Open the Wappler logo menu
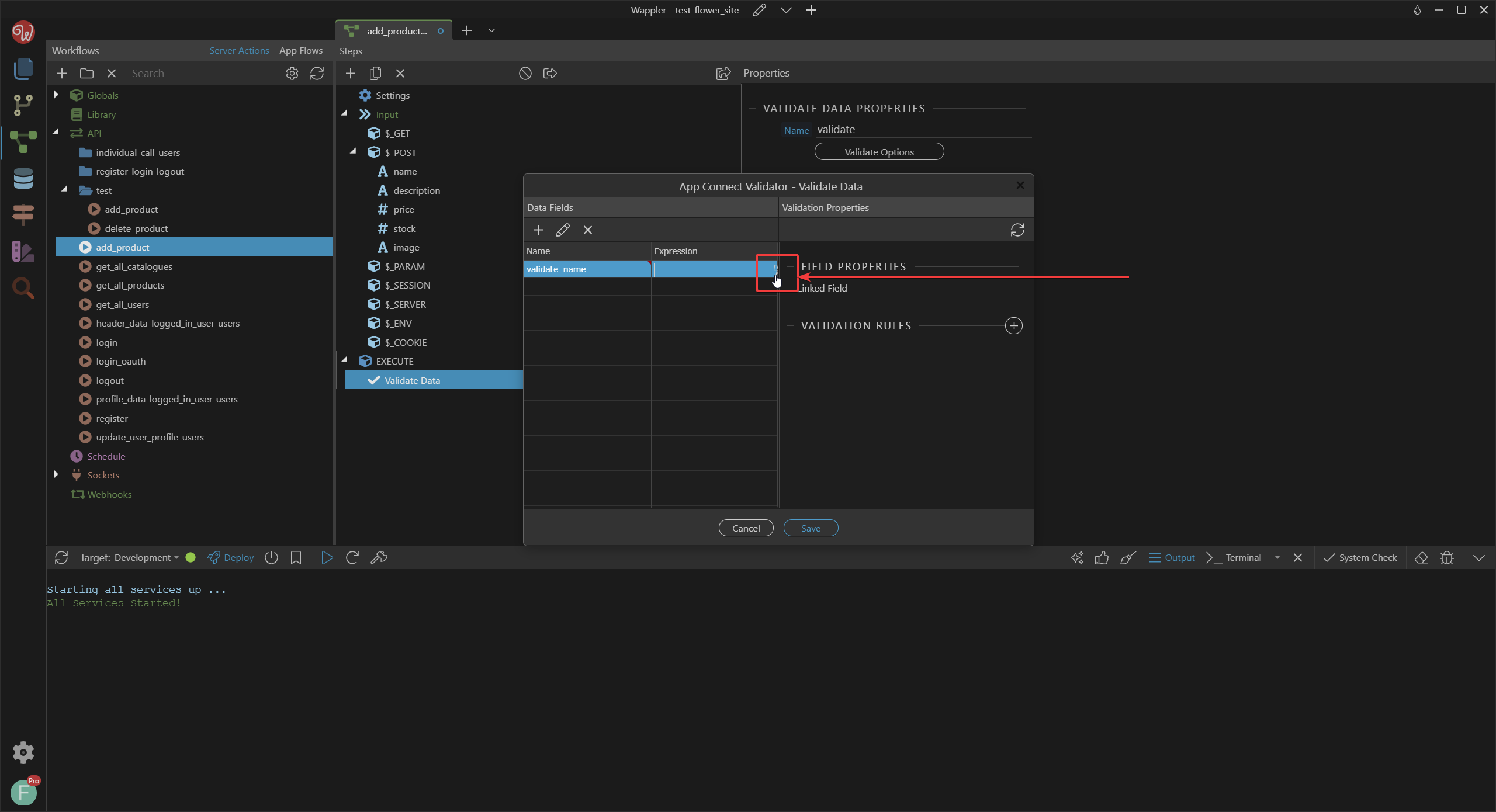This screenshot has height=812, width=1496. 23,32
